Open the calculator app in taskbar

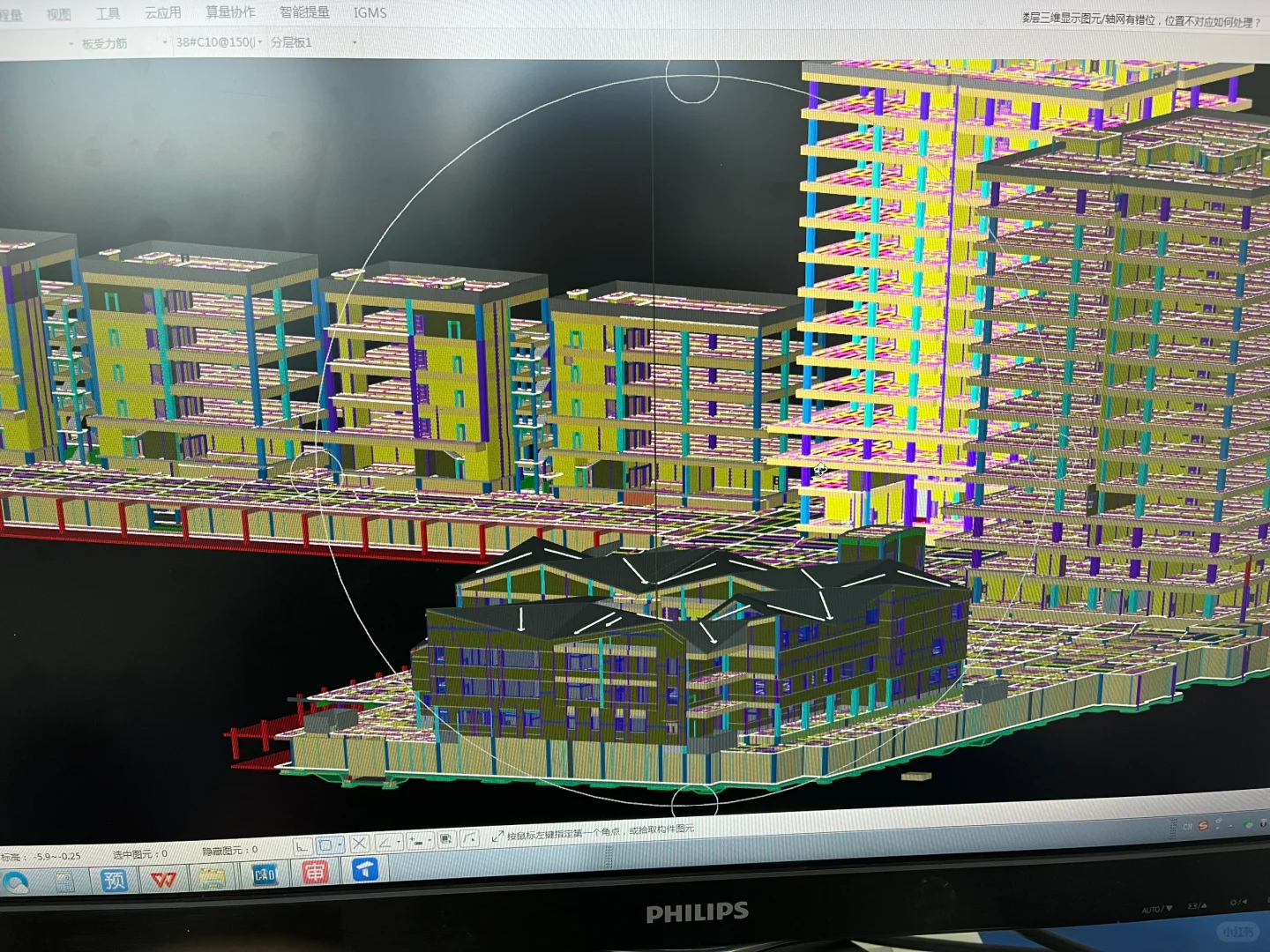63,881
